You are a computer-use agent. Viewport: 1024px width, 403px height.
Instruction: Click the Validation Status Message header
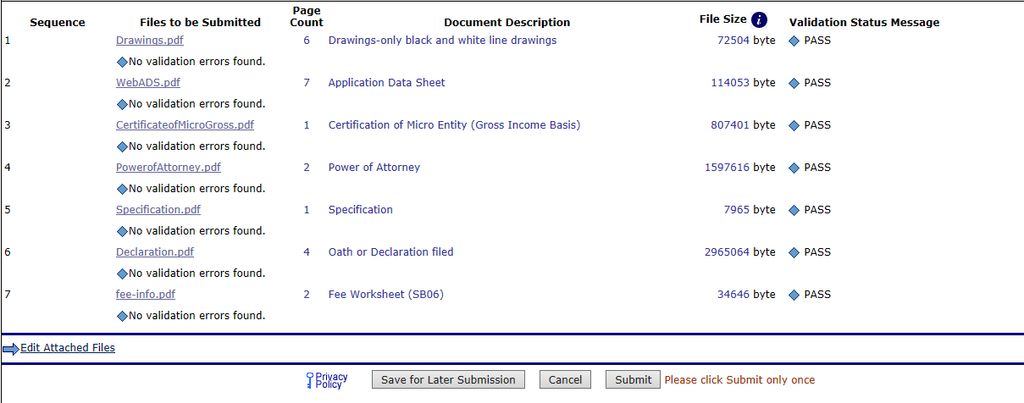(x=864, y=22)
